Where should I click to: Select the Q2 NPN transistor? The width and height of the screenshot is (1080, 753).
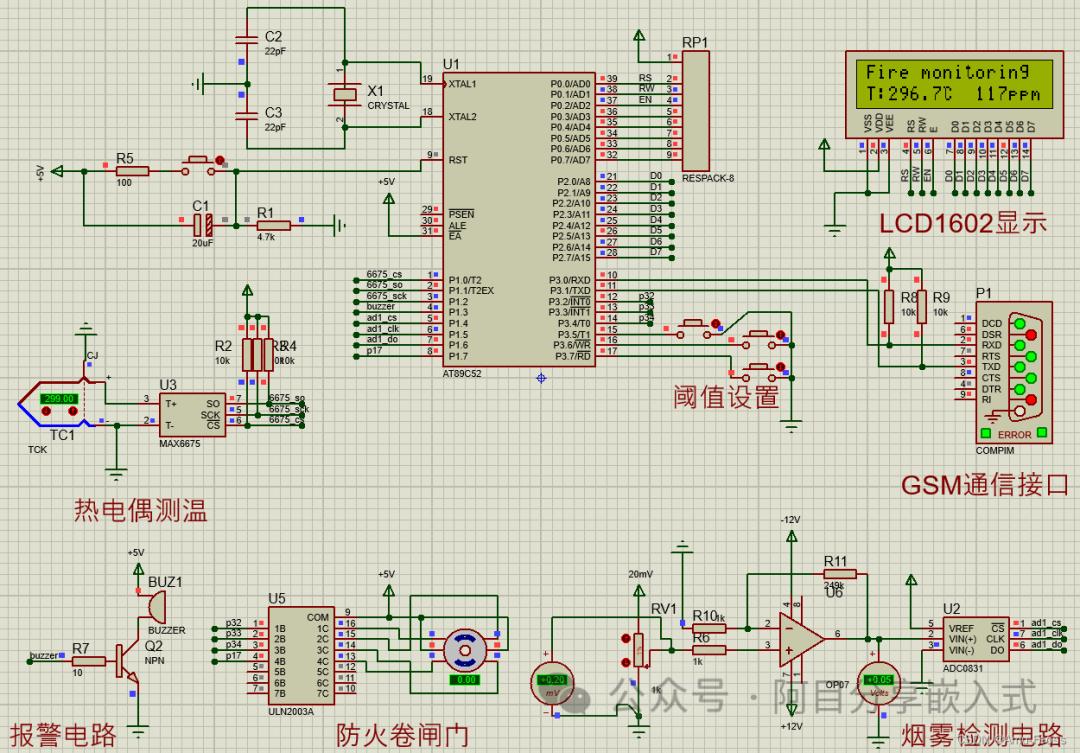tap(127, 661)
